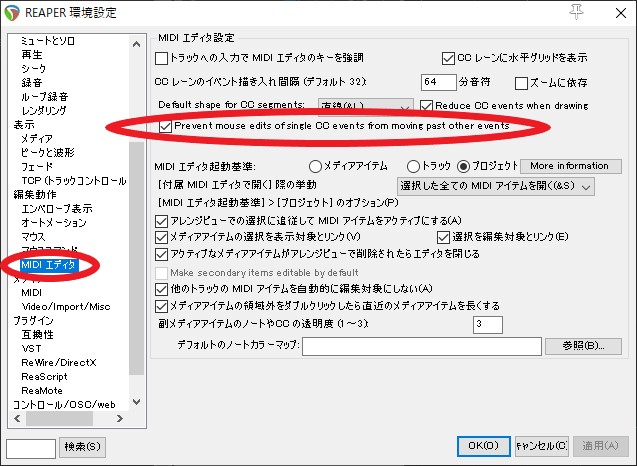Open '選択した全ての MIDI アイテムを開く' dropdown

click(x=496, y=187)
